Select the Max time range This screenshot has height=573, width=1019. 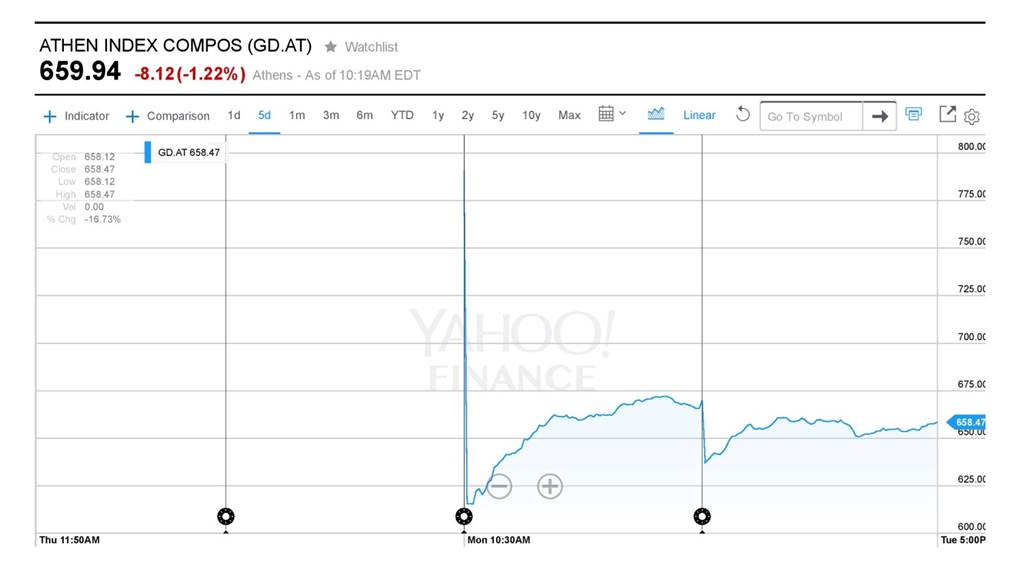(x=569, y=115)
